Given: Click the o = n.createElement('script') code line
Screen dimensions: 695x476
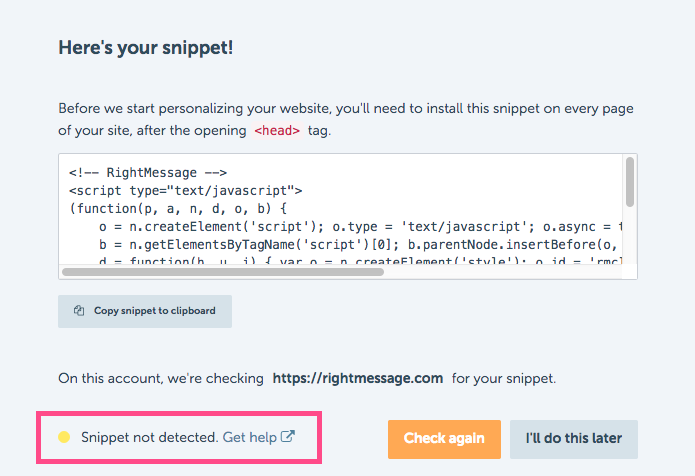Looking at the screenshot, I should (x=360, y=227).
